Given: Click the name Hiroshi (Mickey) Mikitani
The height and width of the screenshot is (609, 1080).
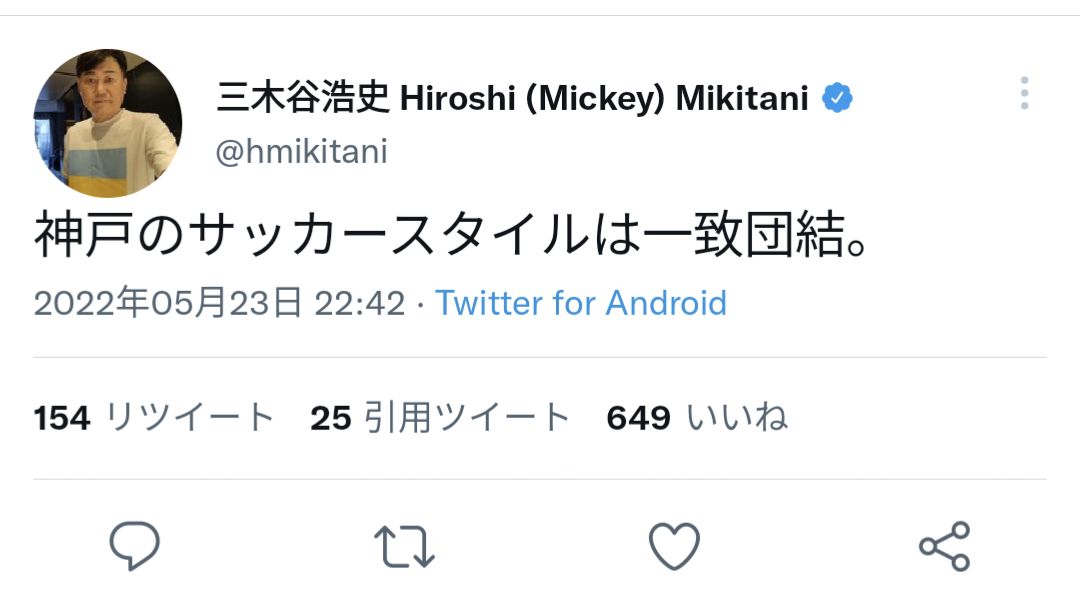Looking at the screenshot, I should [604, 99].
